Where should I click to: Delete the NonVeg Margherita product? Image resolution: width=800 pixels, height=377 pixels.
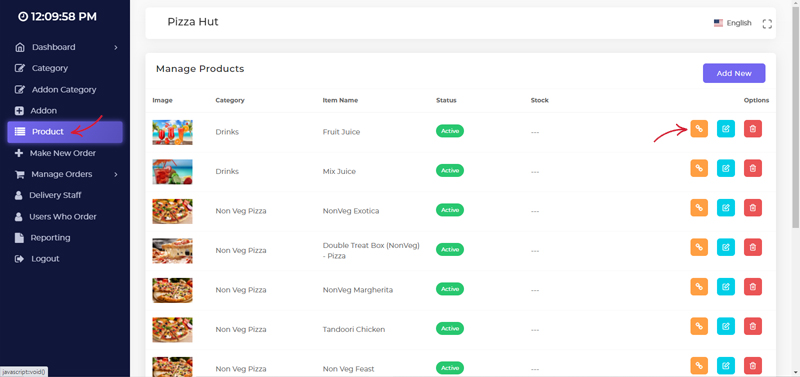point(753,287)
